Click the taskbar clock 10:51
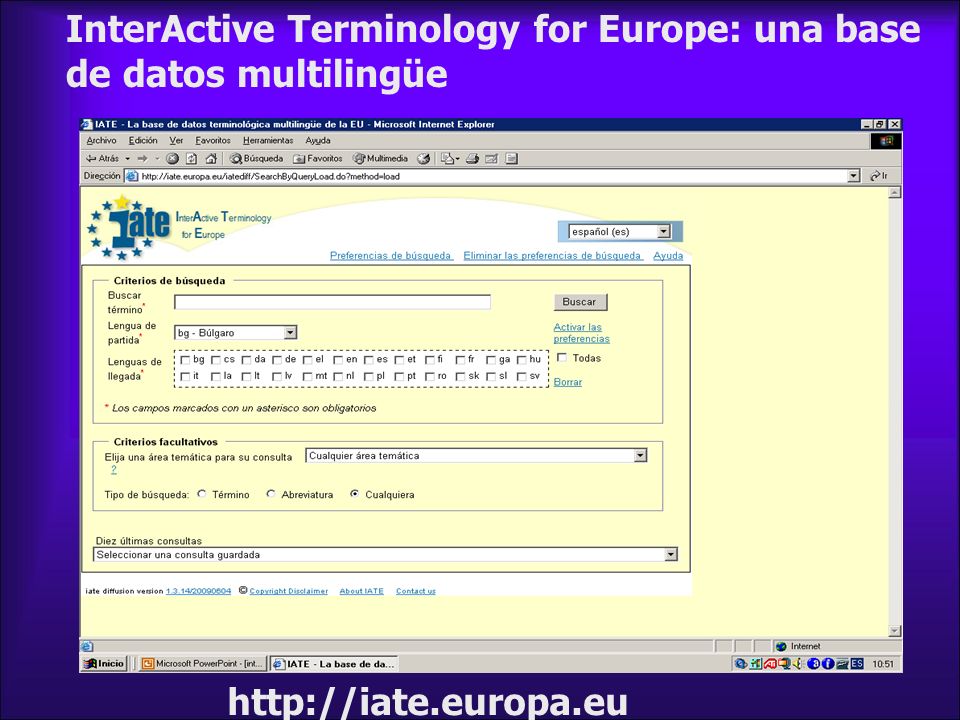960x720 pixels. [883, 664]
